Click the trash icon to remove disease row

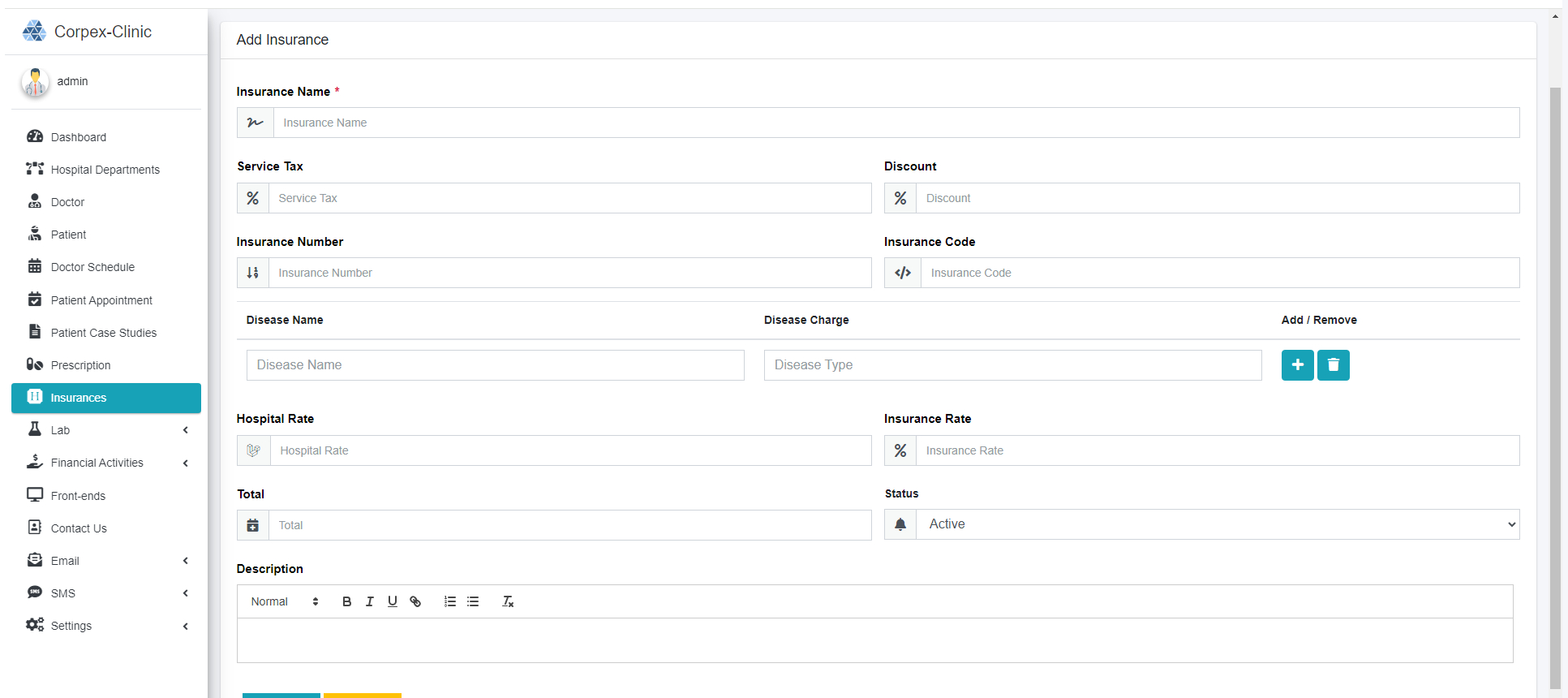(1333, 365)
